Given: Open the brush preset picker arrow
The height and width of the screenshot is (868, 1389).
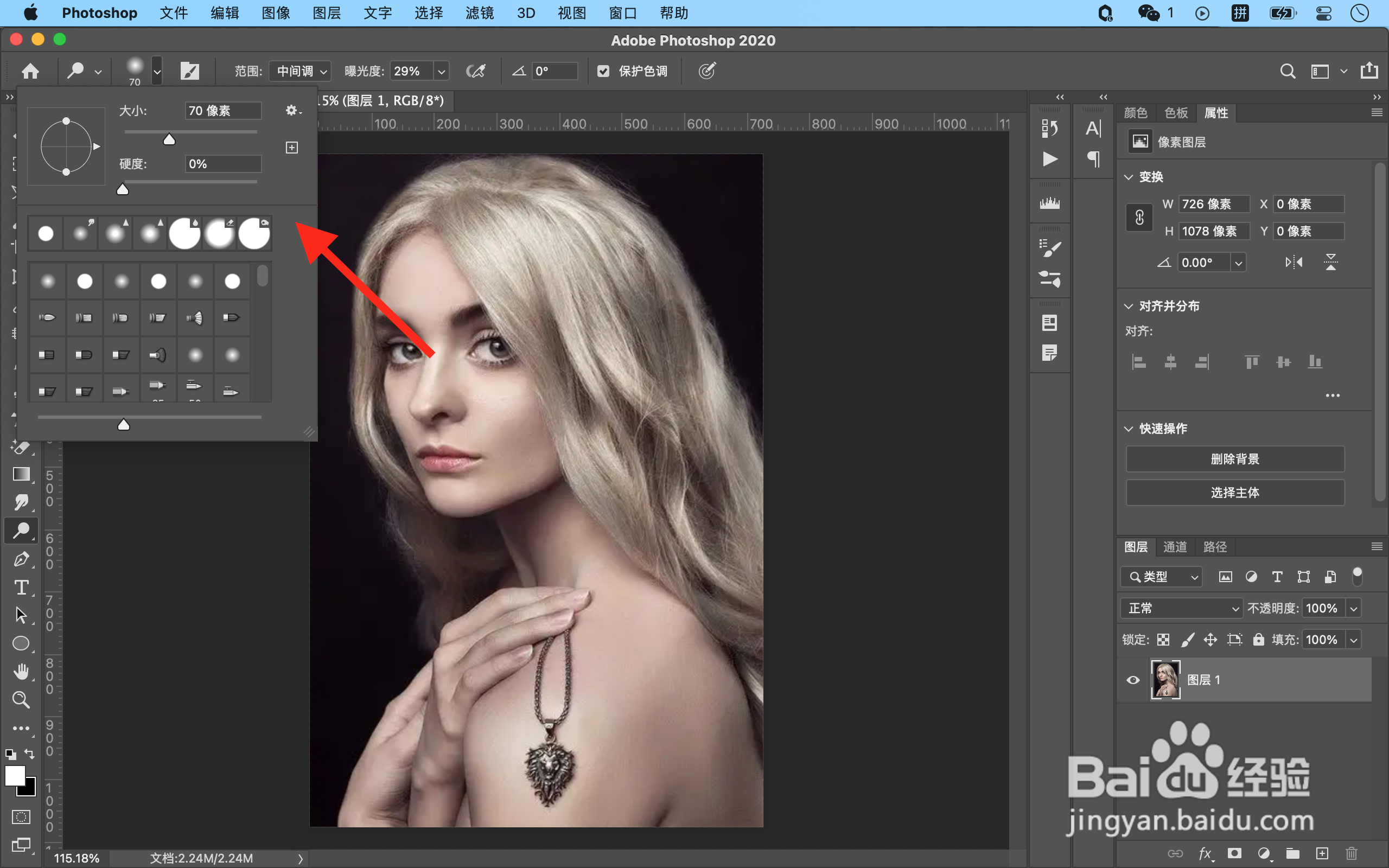Looking at the screenshot, I should [157, 71].
